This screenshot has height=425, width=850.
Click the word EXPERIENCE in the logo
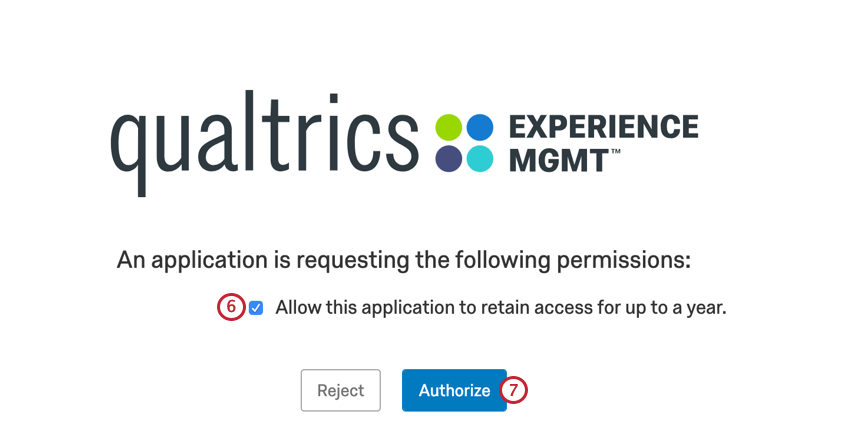tap(603, 128)
